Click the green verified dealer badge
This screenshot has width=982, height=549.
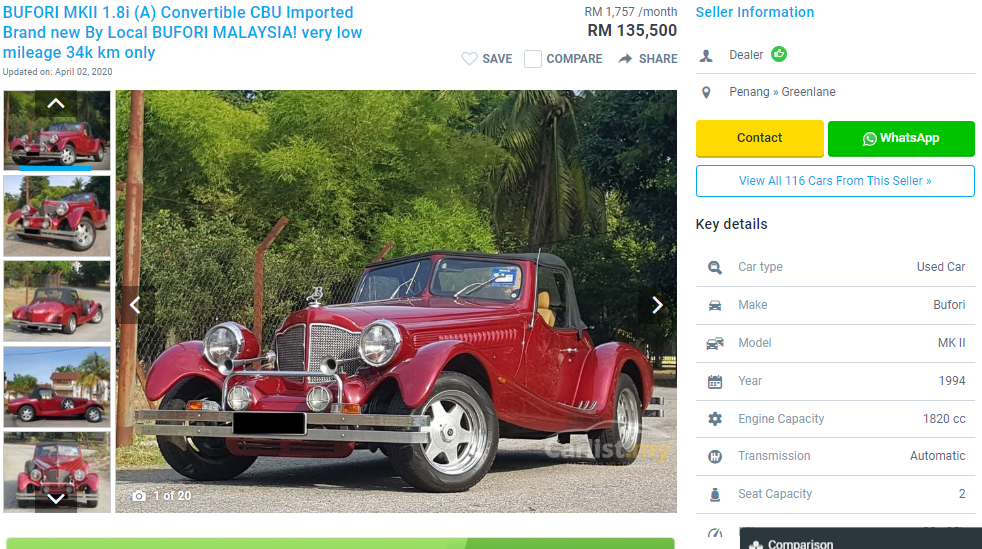(x=779, y=54)
